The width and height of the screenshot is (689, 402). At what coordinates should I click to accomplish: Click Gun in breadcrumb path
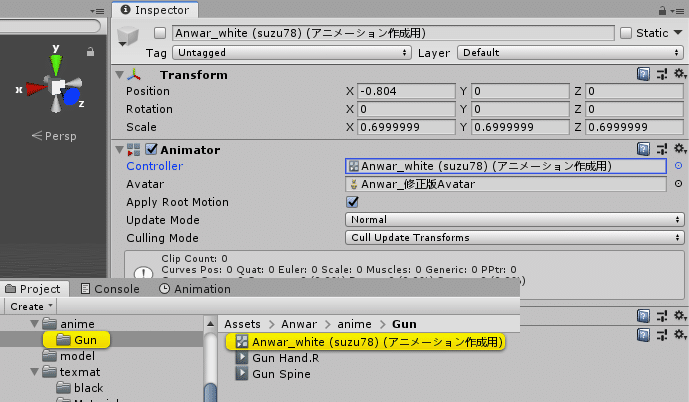click(404, 324)
